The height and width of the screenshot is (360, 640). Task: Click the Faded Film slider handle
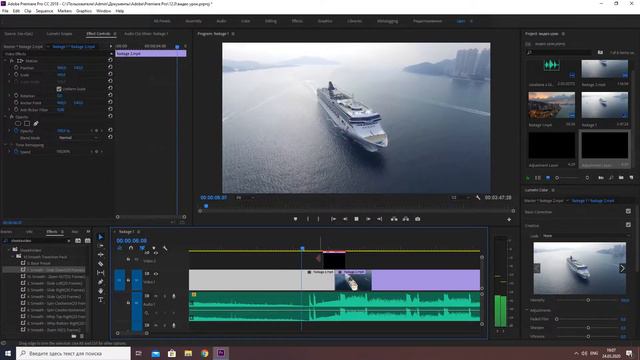(557, 319)
